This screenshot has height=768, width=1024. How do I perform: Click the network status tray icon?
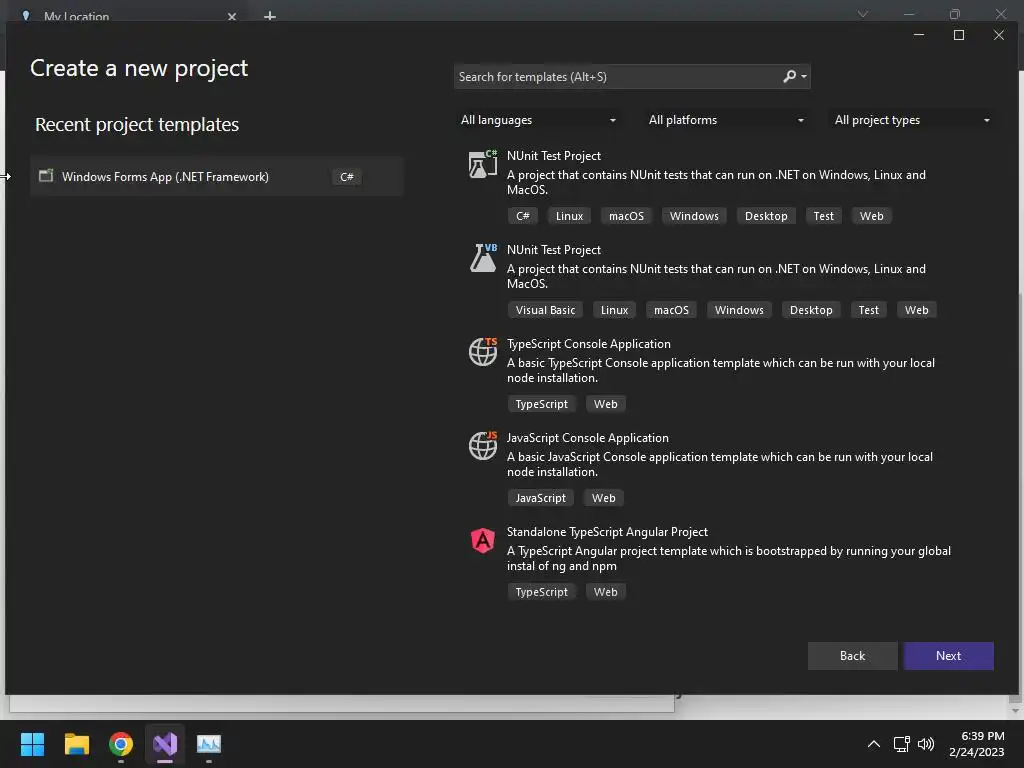[x=902, y=744]
